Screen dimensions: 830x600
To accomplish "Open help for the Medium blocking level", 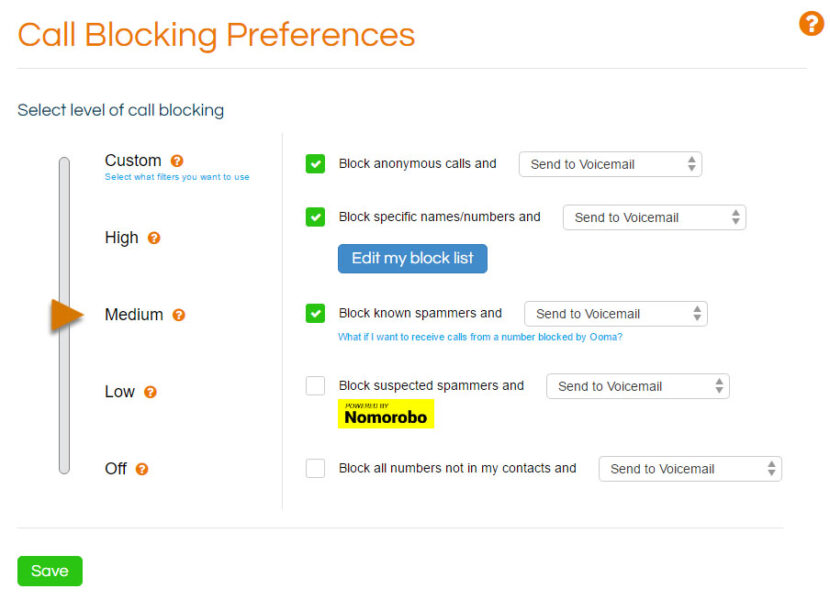I will click(179, 315).
